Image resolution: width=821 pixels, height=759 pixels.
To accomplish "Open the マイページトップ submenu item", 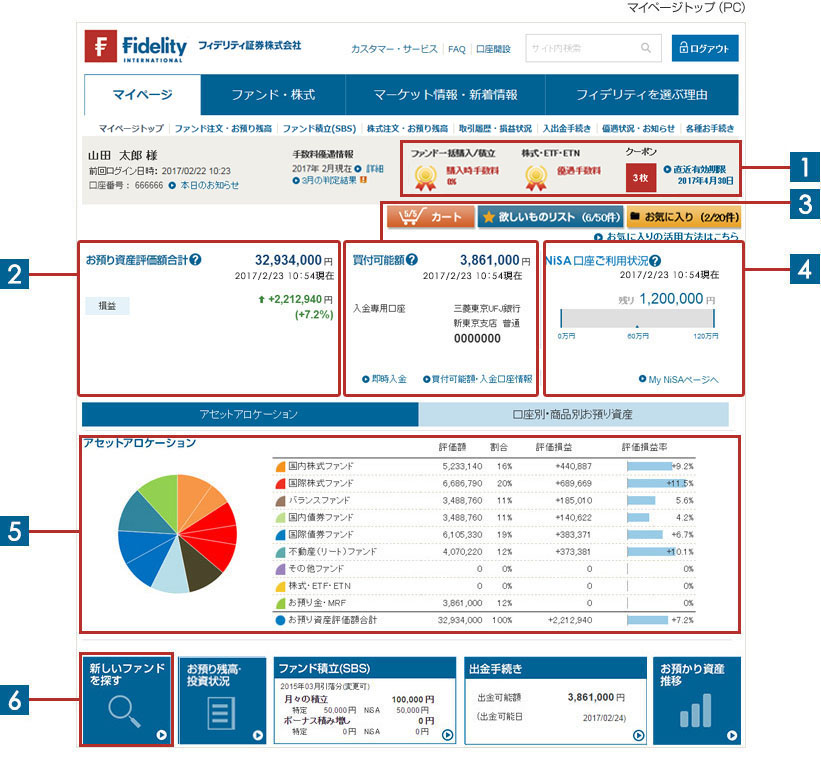I will pos(131,128).
